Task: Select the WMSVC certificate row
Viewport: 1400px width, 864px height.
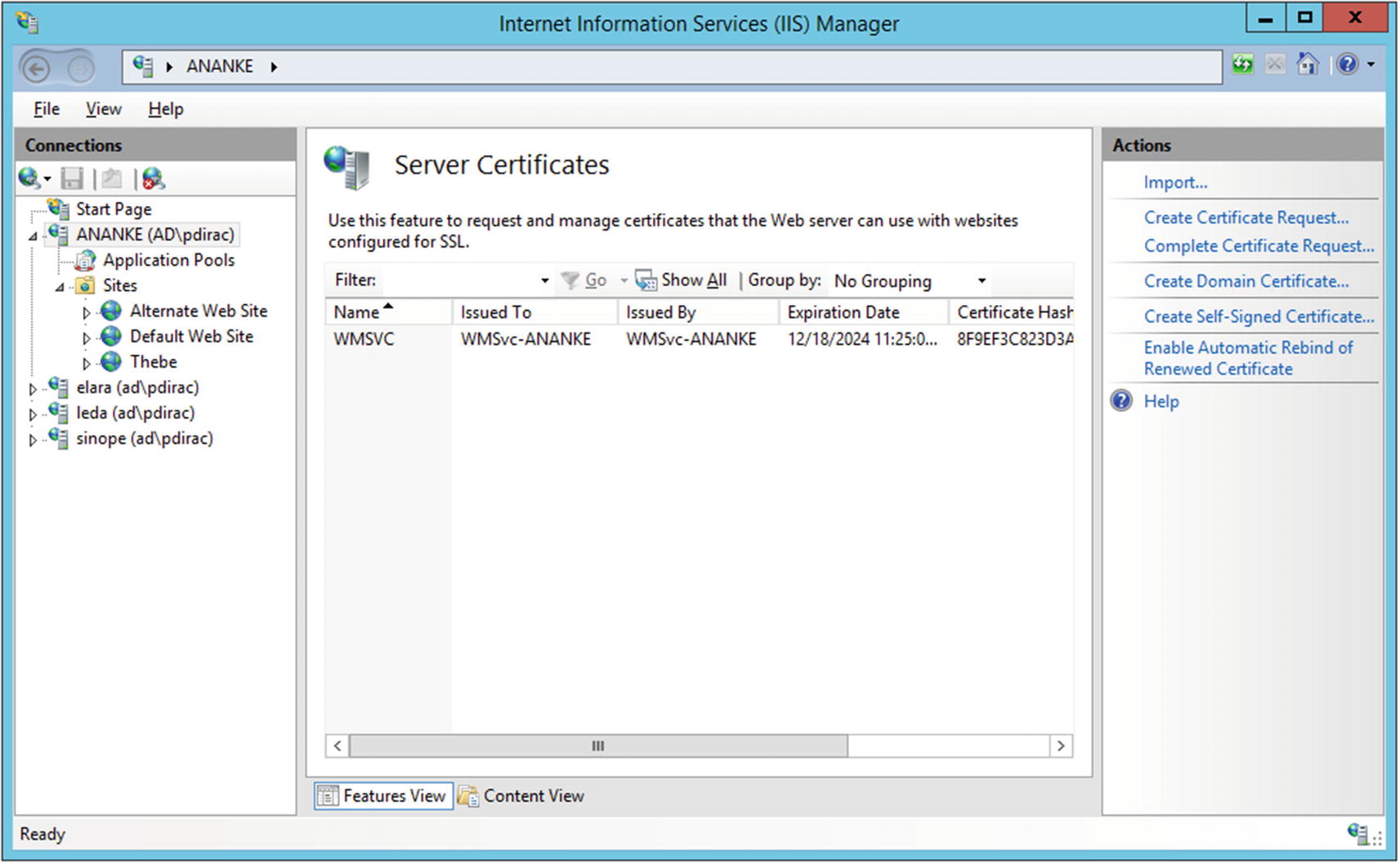Action: tap(700, 339)
